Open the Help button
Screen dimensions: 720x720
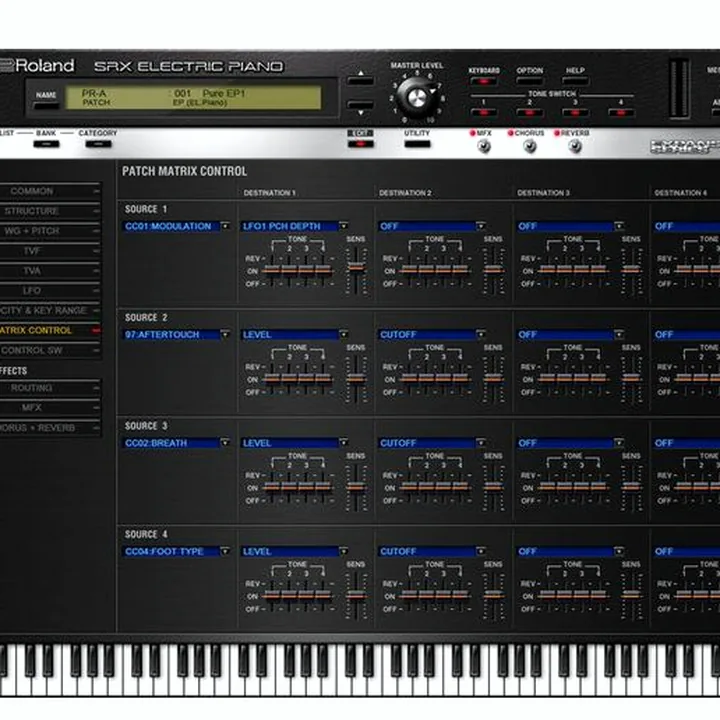(575, 81)
